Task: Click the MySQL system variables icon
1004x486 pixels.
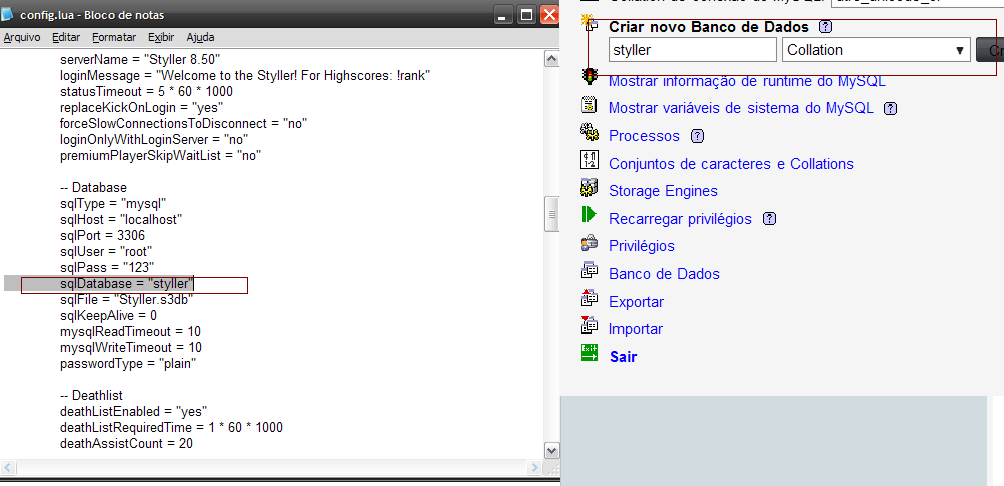Action: pyautogui.click(x=588, y=104)
